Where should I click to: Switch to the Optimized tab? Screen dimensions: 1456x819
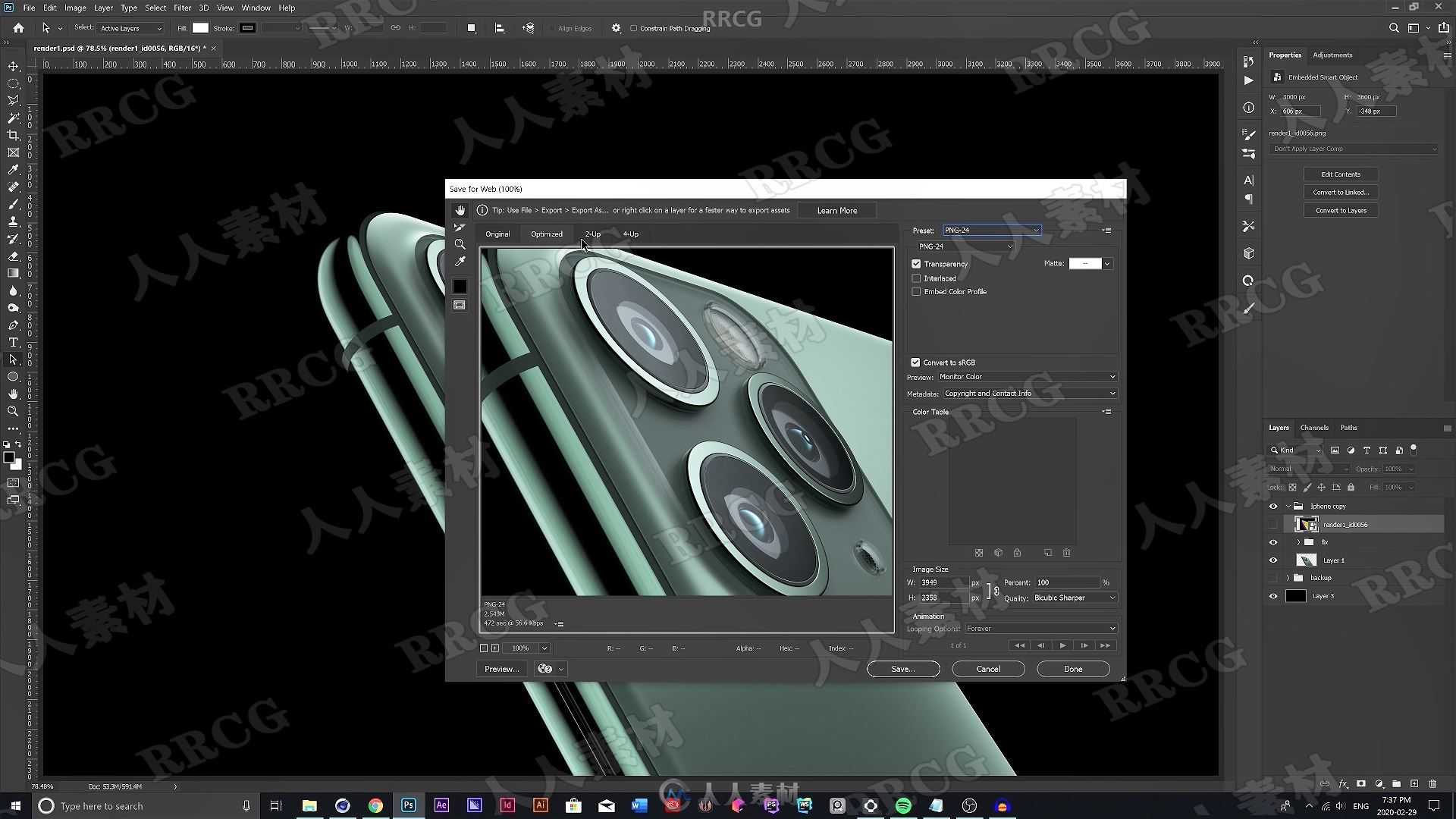pyautogui.click(x=547, y=233)
